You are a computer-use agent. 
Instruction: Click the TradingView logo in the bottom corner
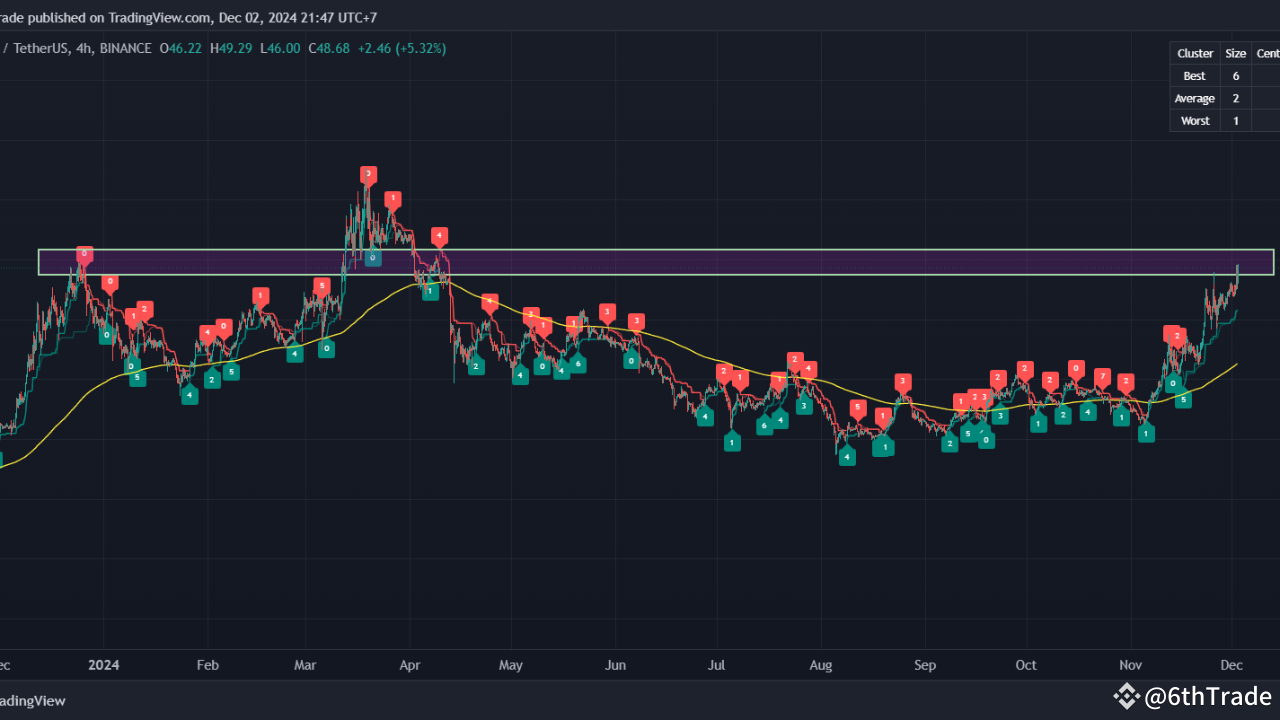[x=32, y=700]
